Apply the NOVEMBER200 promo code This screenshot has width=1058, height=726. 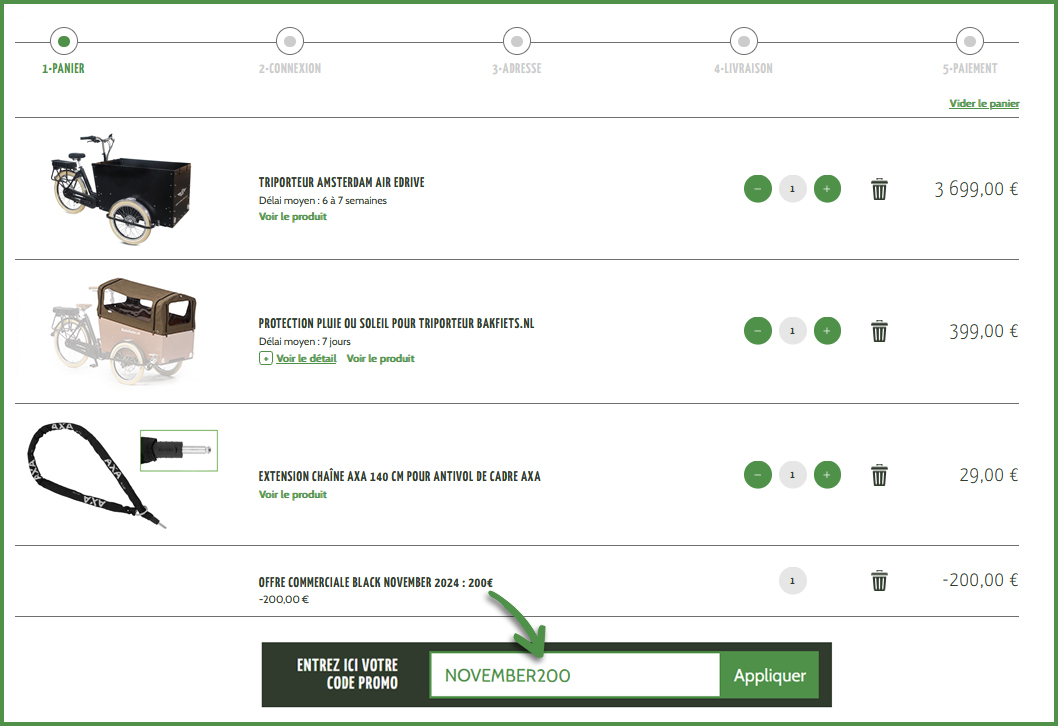pos(768,675)
